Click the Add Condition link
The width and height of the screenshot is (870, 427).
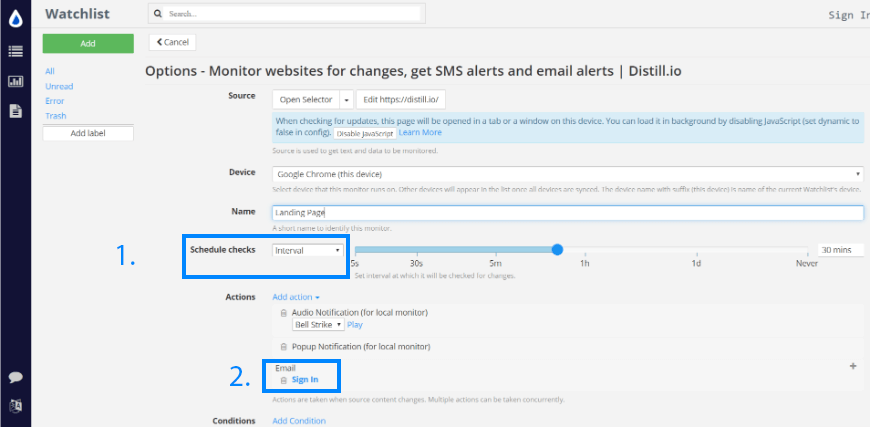[299, 421]
